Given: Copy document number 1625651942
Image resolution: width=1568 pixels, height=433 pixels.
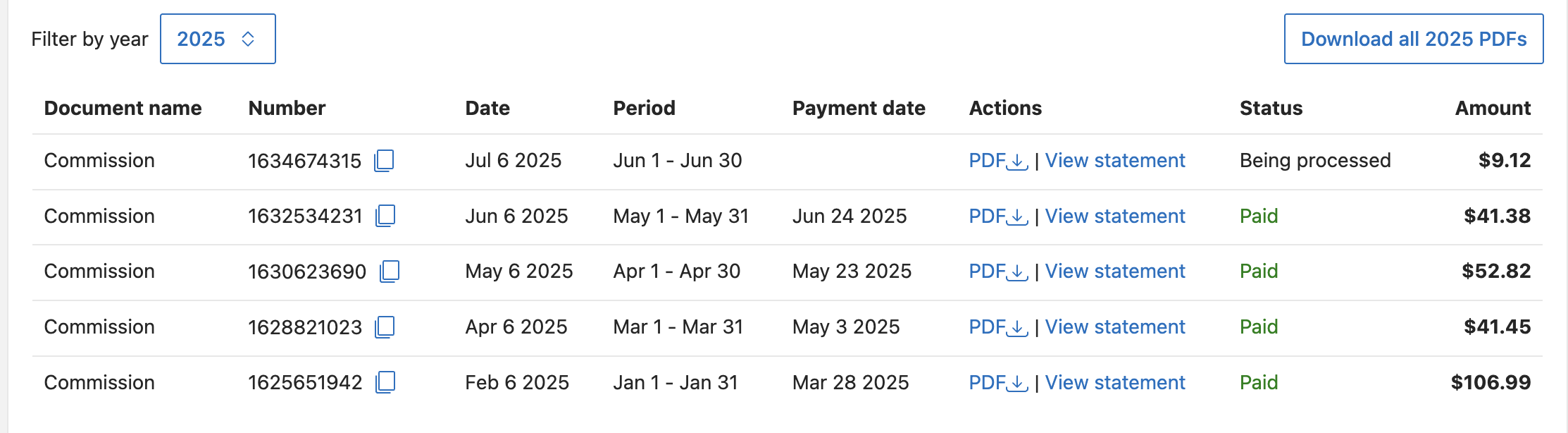Looking at the screenshot, I should tap(385, 382).
